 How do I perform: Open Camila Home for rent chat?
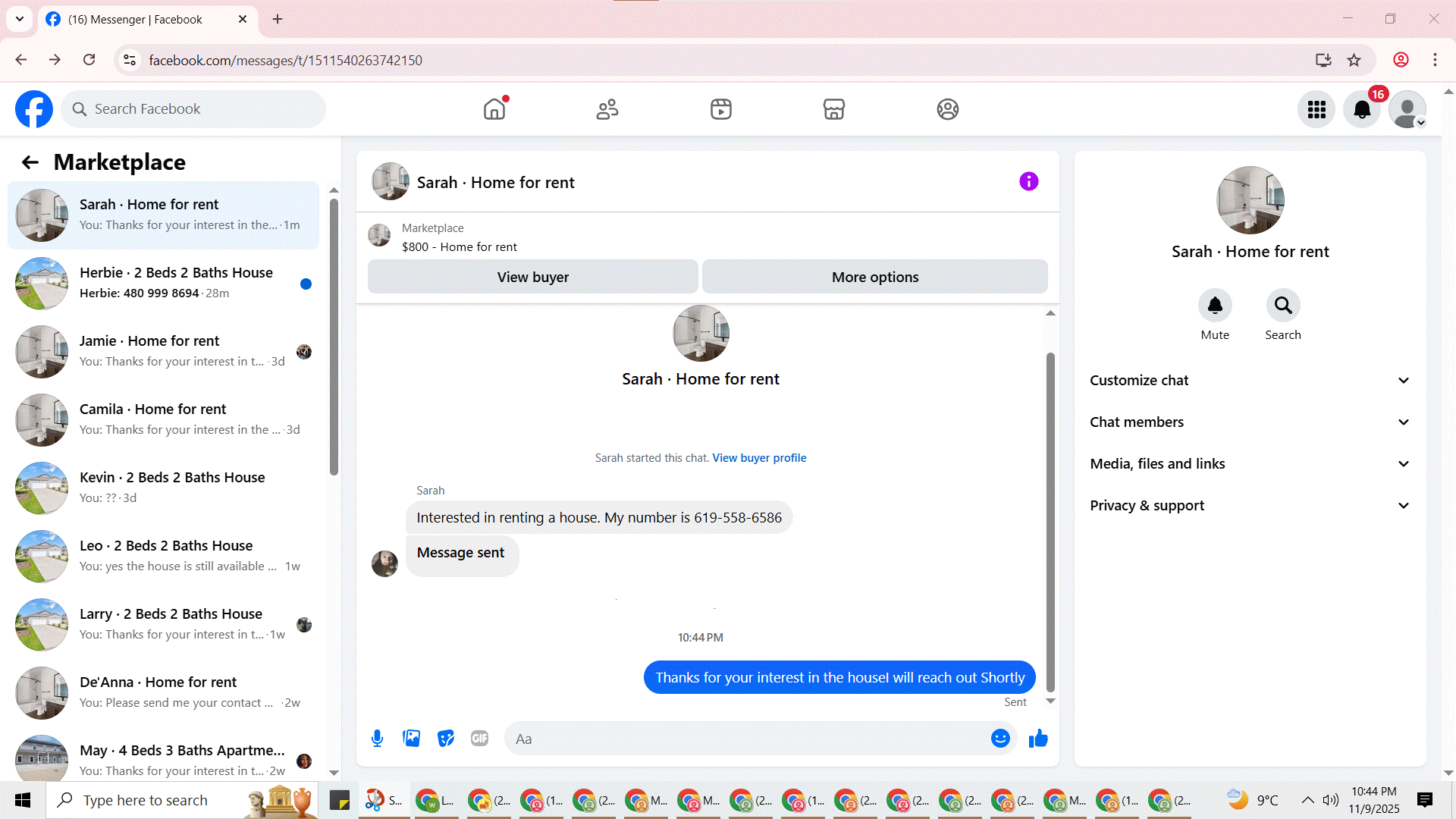pos(164,420)
